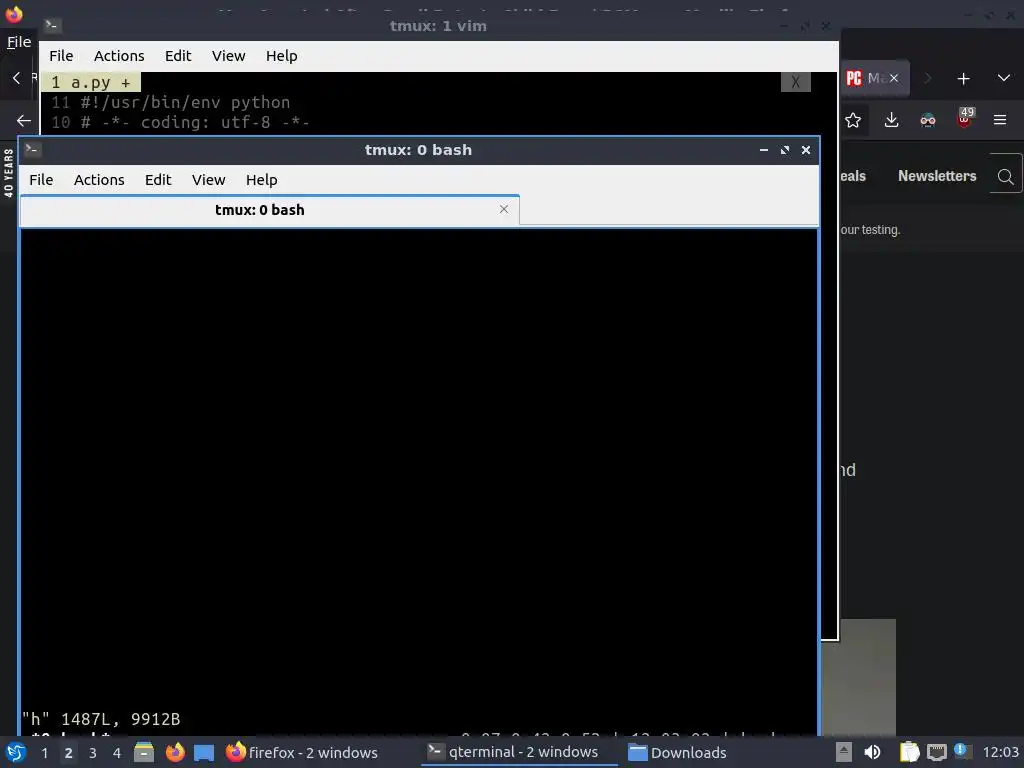Open Edit menu in tmux vim window

pyautogui.click(x=178, y=56)
